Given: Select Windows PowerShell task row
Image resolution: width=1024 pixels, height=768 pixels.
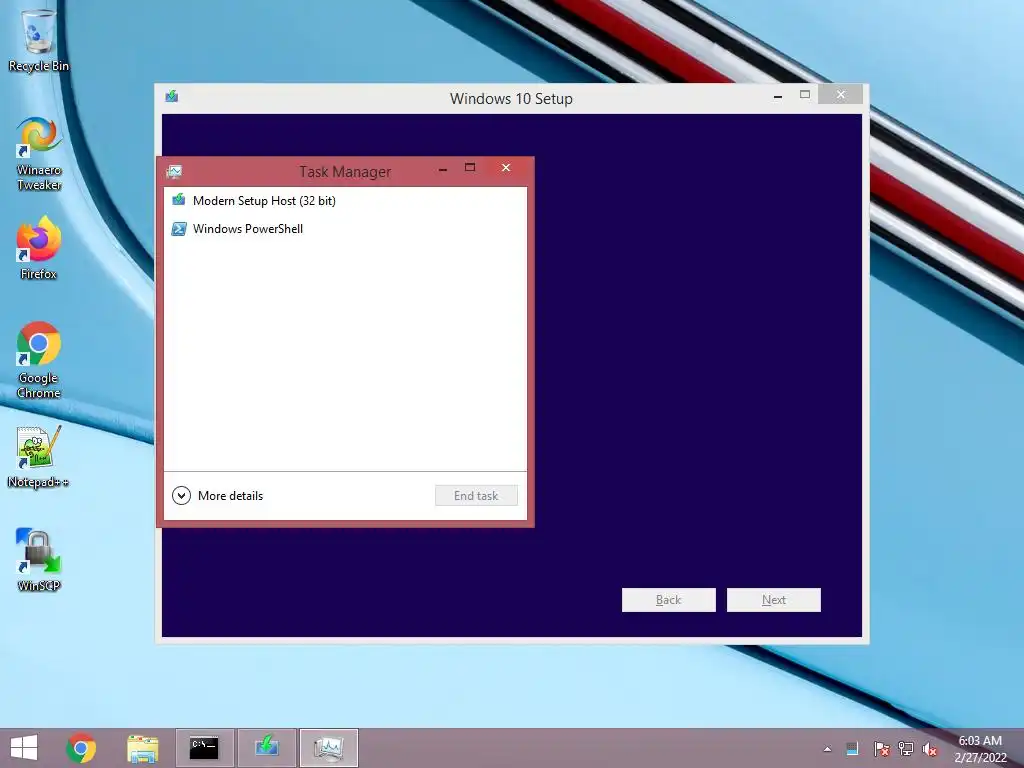Looking at the screenshot, I should pos(345,229).
